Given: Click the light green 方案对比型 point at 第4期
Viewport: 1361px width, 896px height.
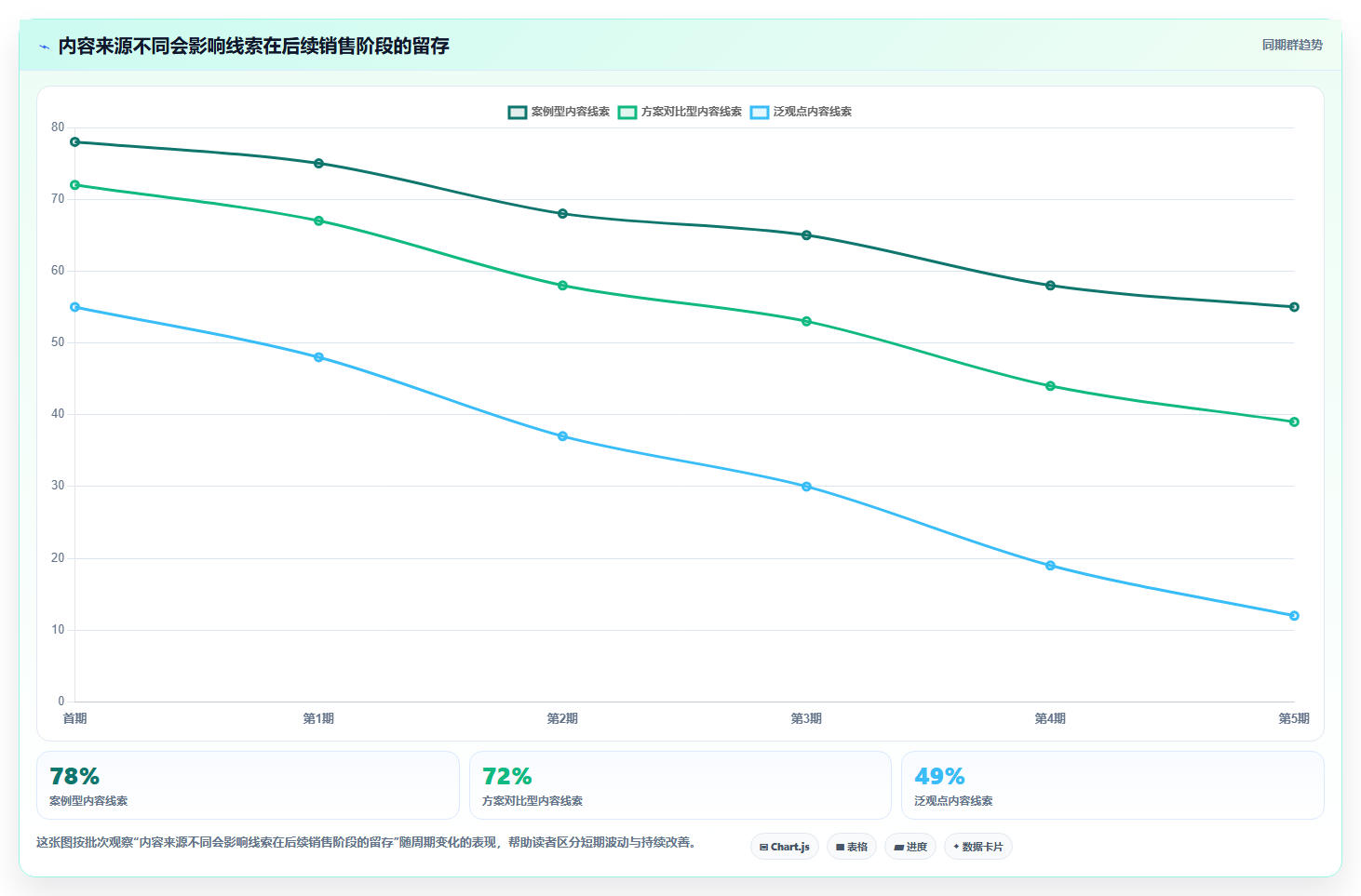Looking at the screenshot, I should coord(1050,386).
